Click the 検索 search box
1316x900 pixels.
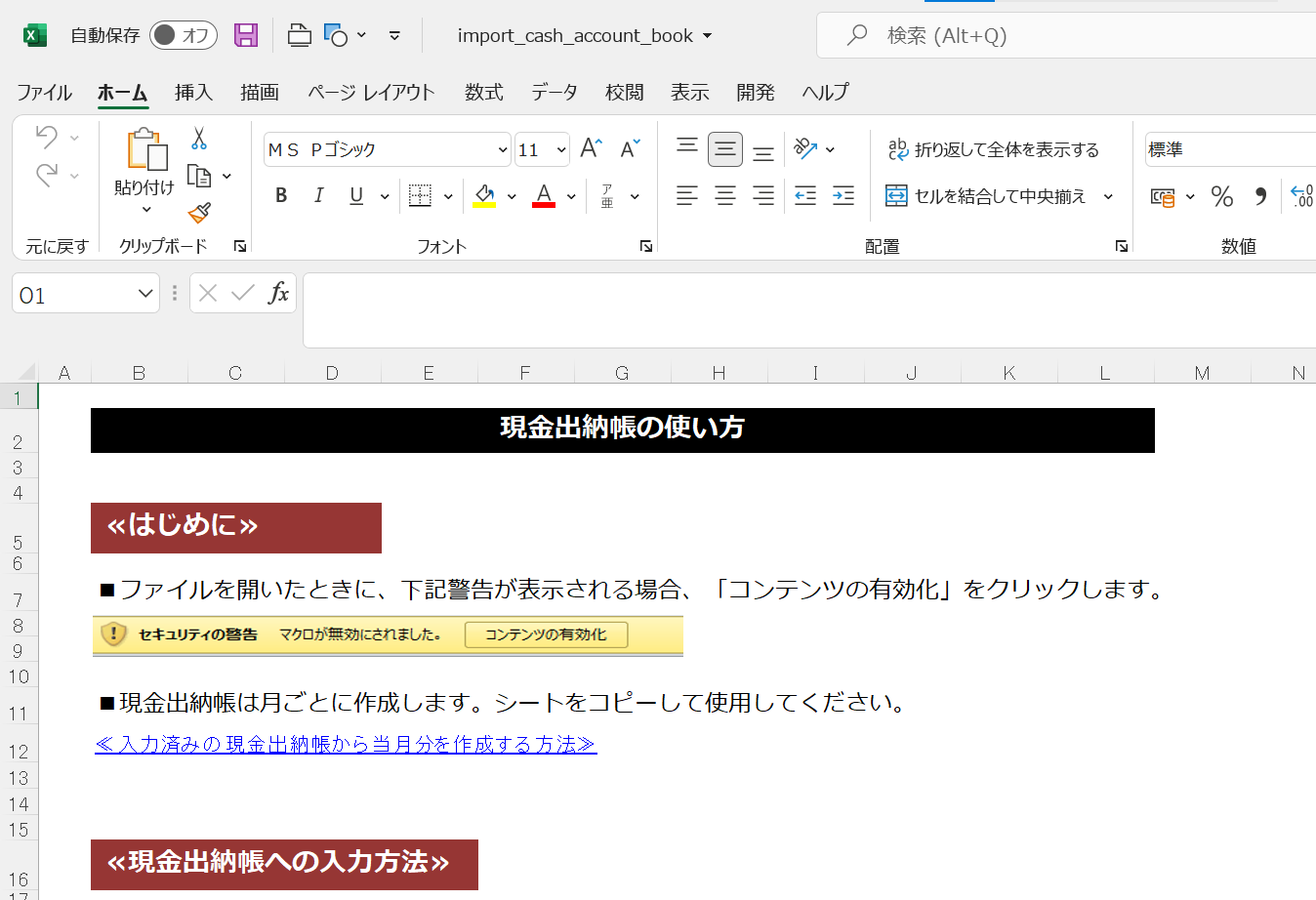tap(1064, 36)
